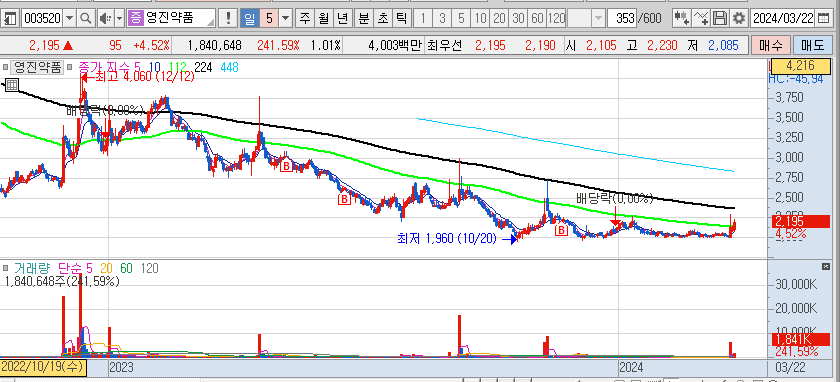Click the speaker sound alert icon
Screen dimensions: 840x382
tap(105, 19)
